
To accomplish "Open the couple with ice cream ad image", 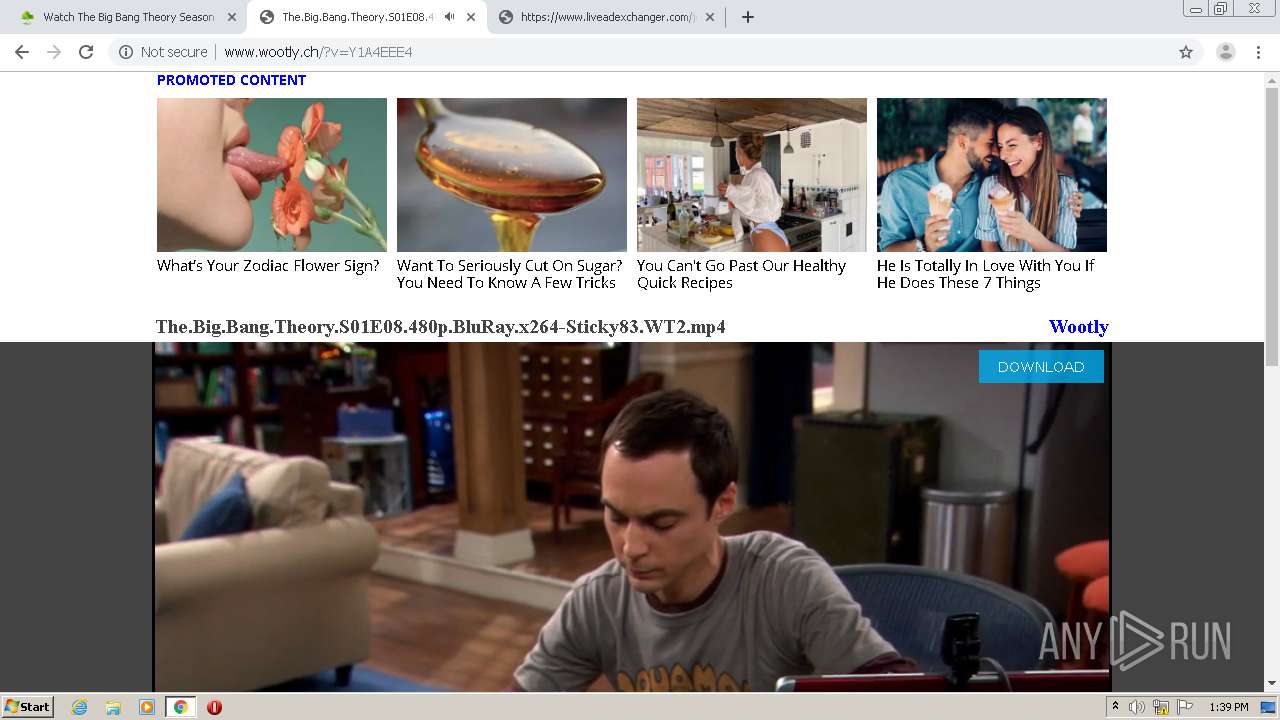I will click(992, 175).
